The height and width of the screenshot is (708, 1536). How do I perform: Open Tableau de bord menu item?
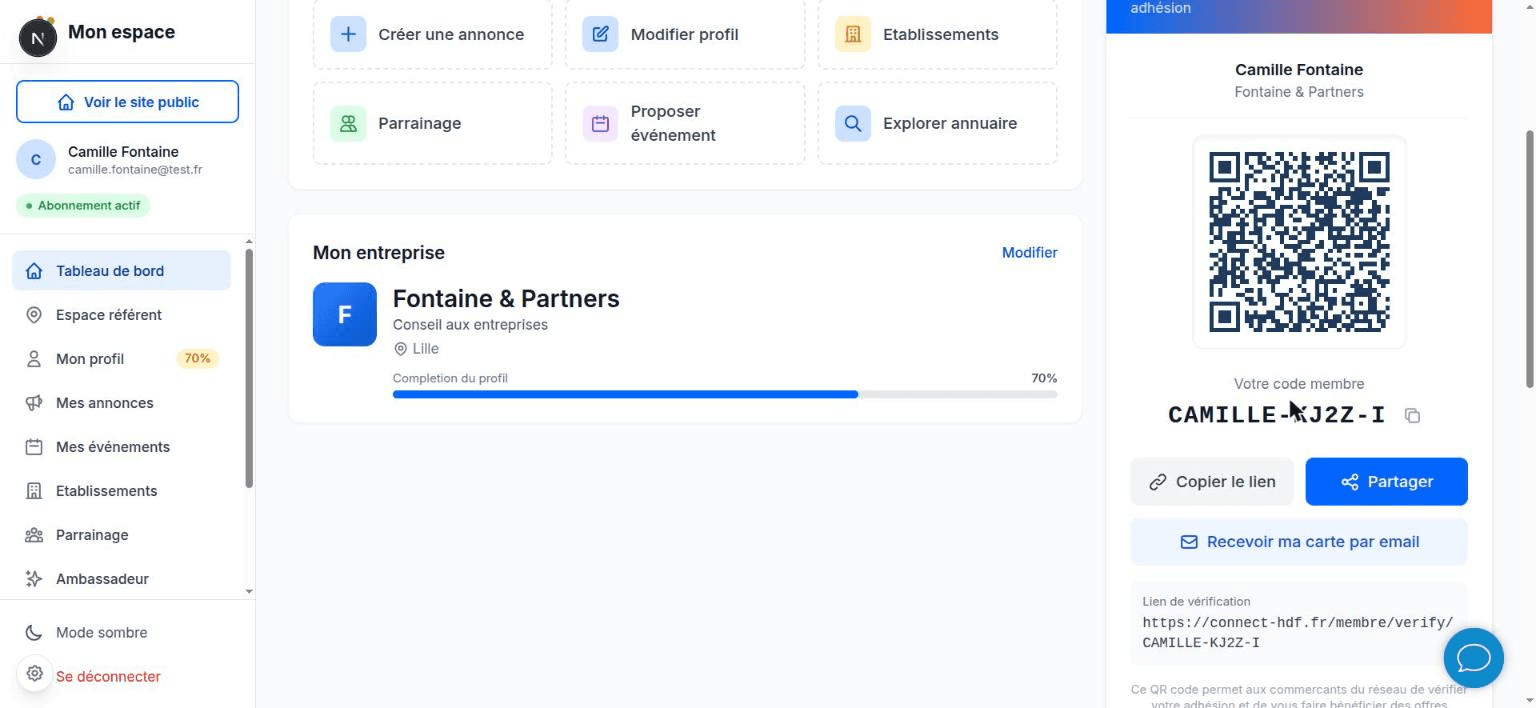121,271
